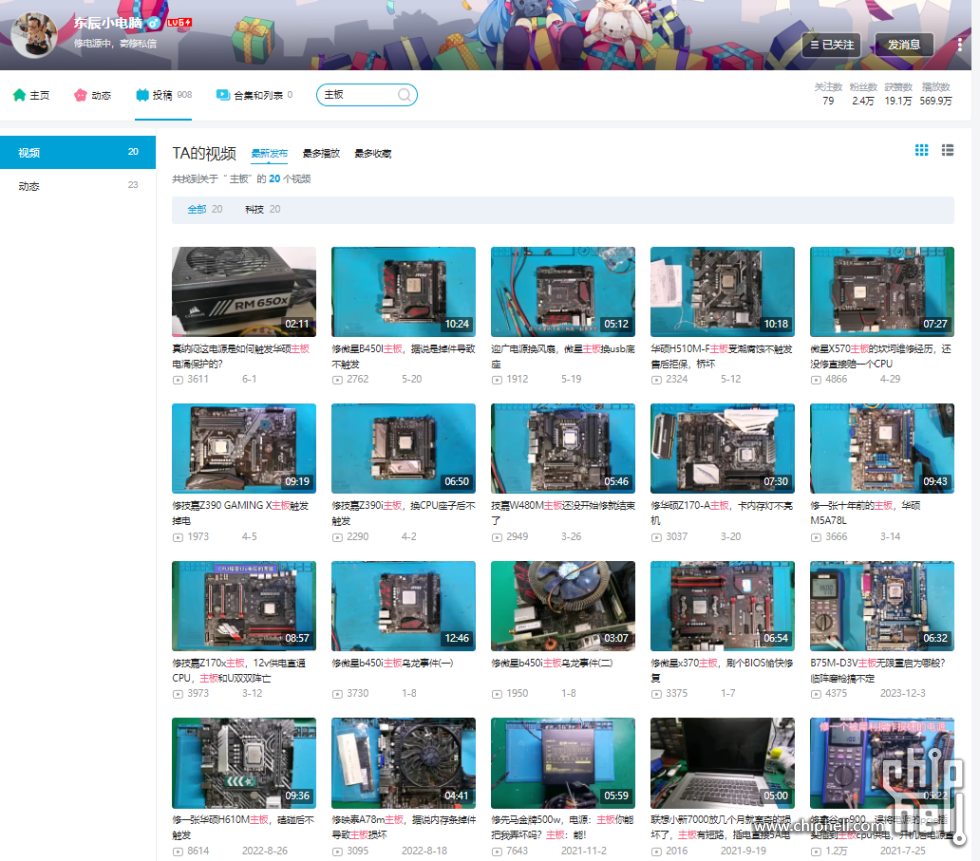
Task: Click the 修技嘉Z170x主板 video title
Action: [x=239, y=670]
